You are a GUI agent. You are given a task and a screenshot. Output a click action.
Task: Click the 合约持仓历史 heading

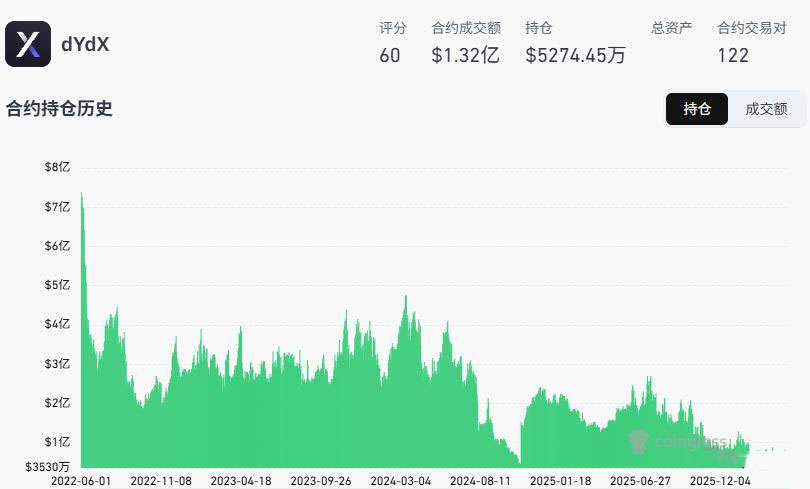(x=59, y=108)
